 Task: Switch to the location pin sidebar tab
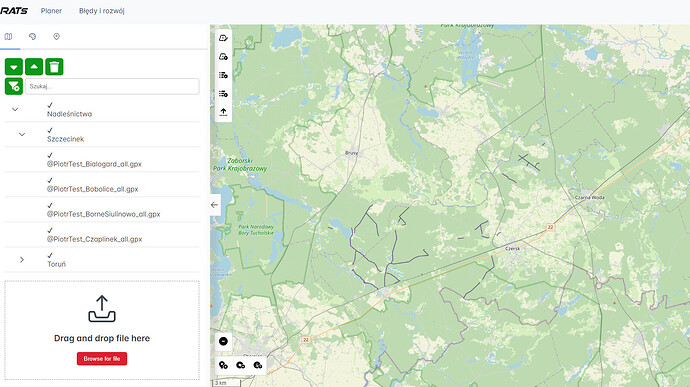pyautogui.click(x=56, y=37)
